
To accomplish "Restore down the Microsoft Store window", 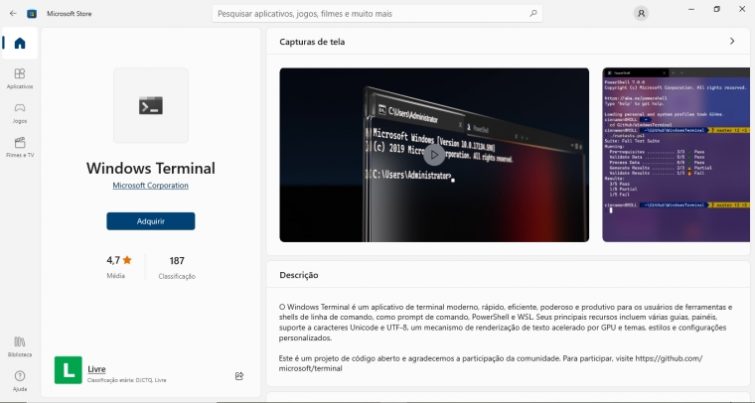I will (x=716, y=9).
